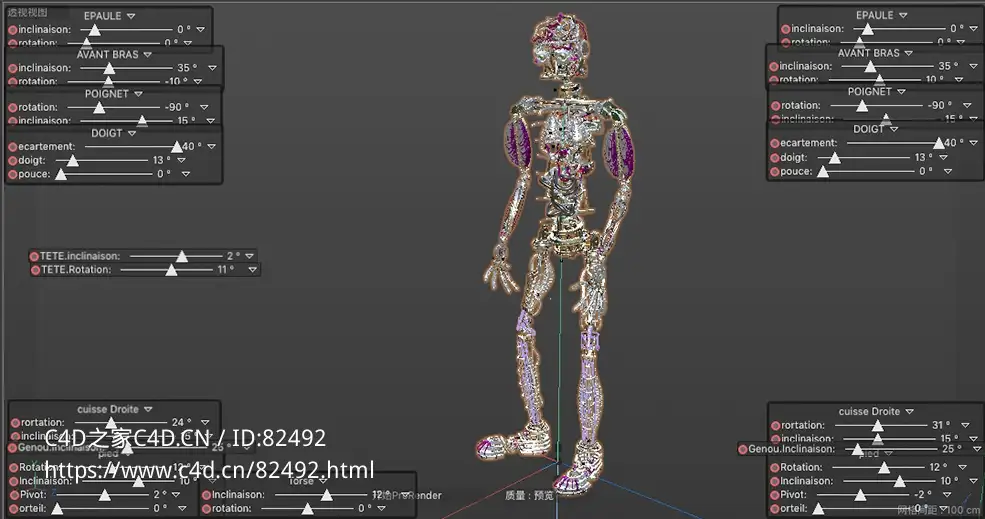Click the '-90 °' value in right POIGNET panel
The height and width of the screenshot is (519, 985).
[x=940, y=106]
